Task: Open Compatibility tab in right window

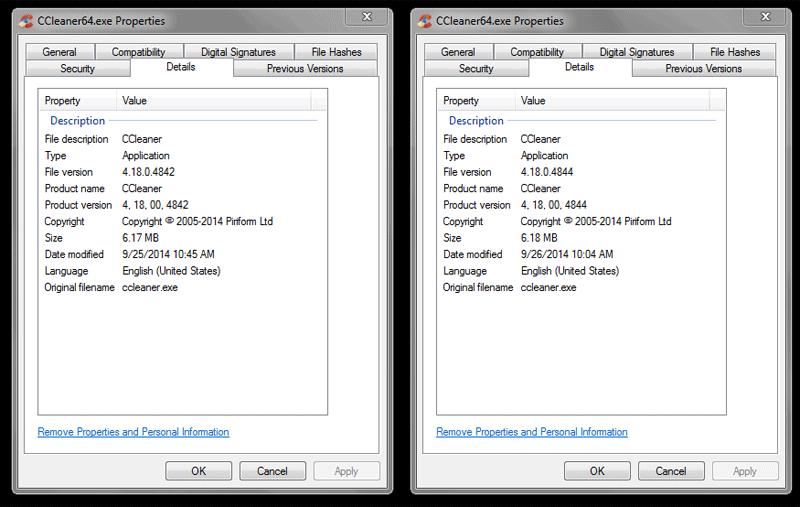Action: coord(537,52)
